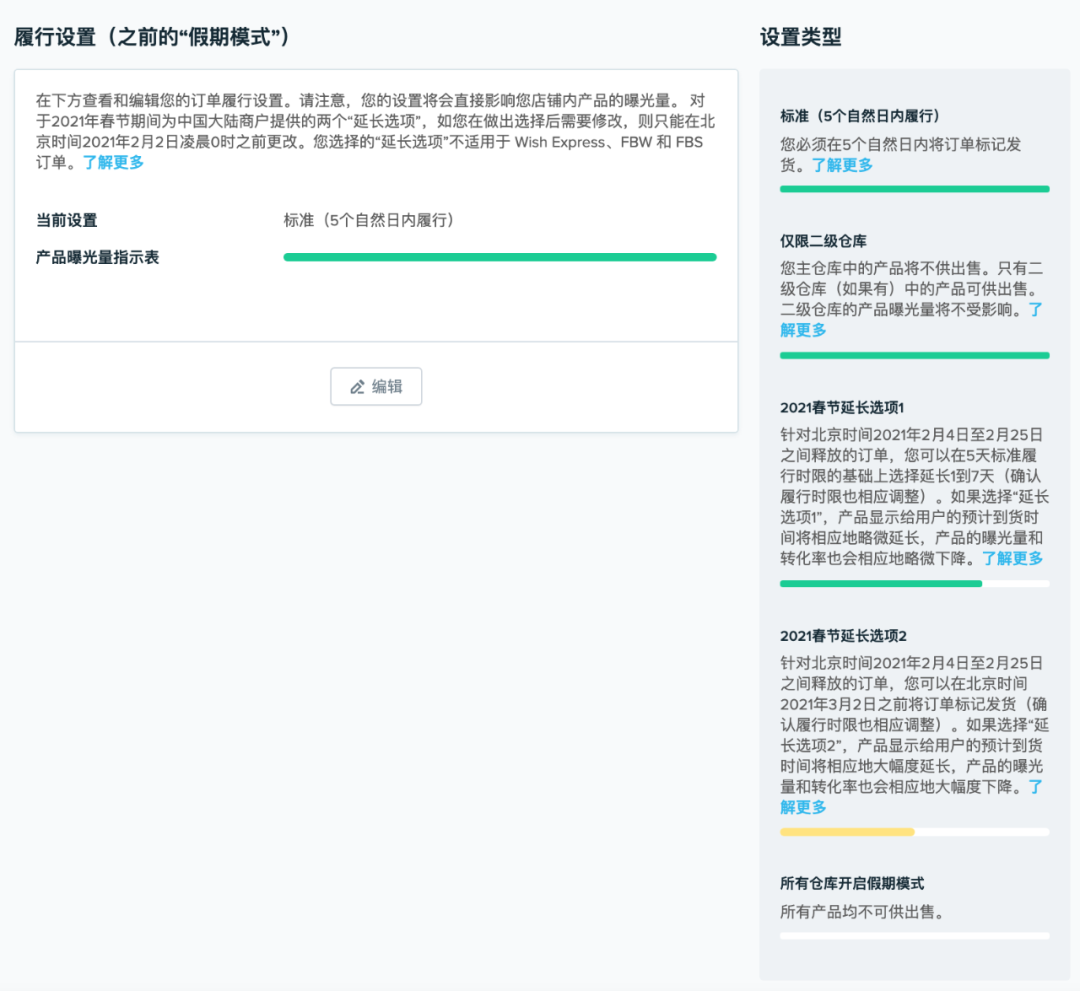The width and height of the screenshot is (1080, 991).
Task: Click the exposure bar under 标准 option
Action: point(914,189)
